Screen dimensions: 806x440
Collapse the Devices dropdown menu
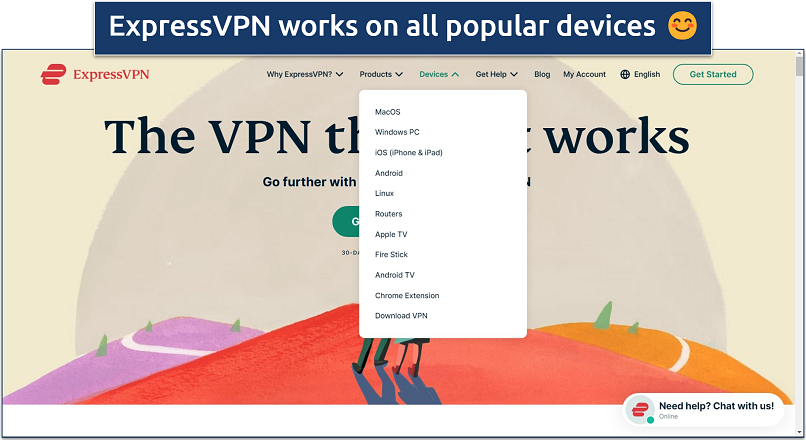(x=439, y=75)
